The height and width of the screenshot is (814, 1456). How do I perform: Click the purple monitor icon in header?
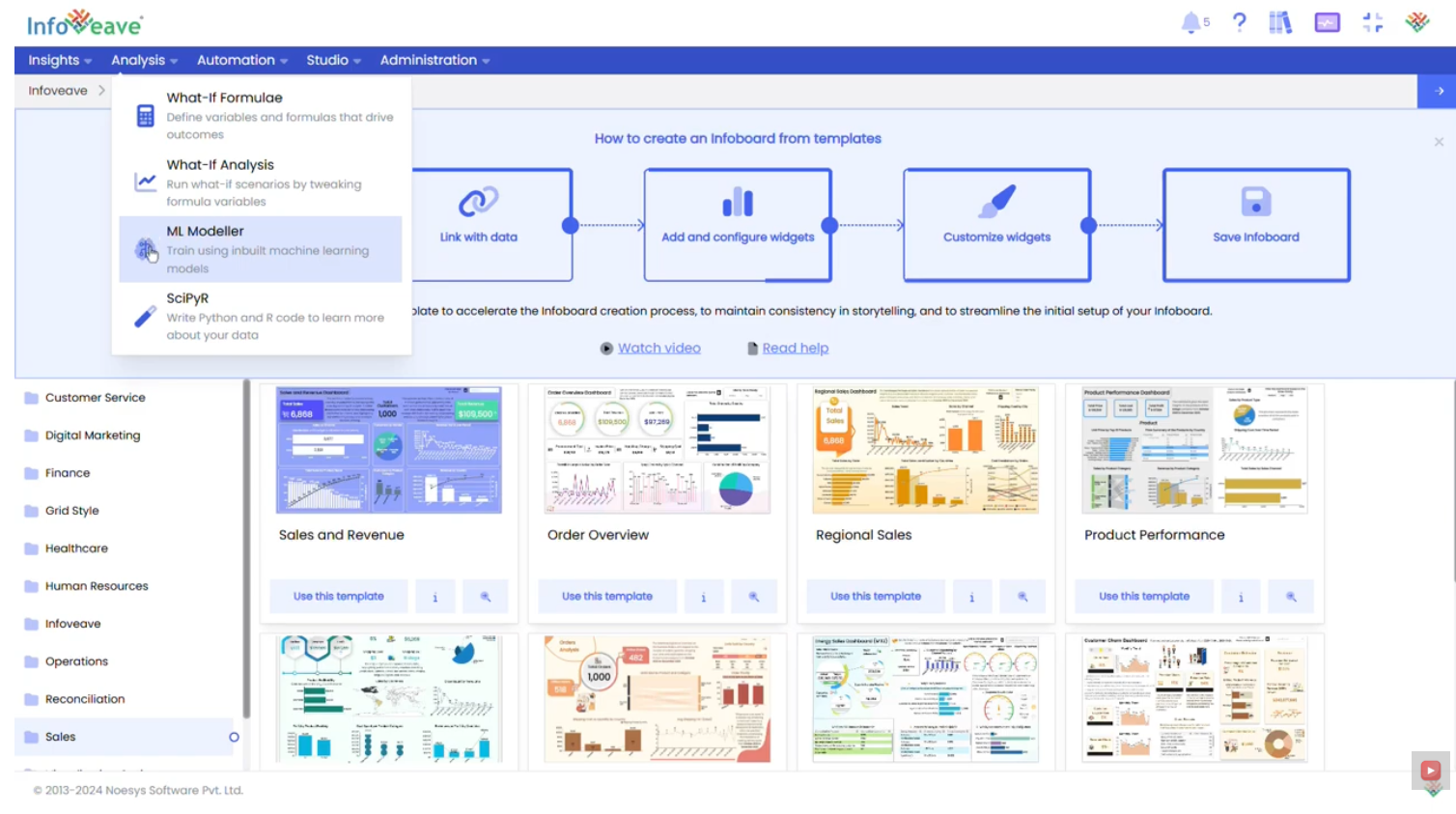click(1328, 22)
